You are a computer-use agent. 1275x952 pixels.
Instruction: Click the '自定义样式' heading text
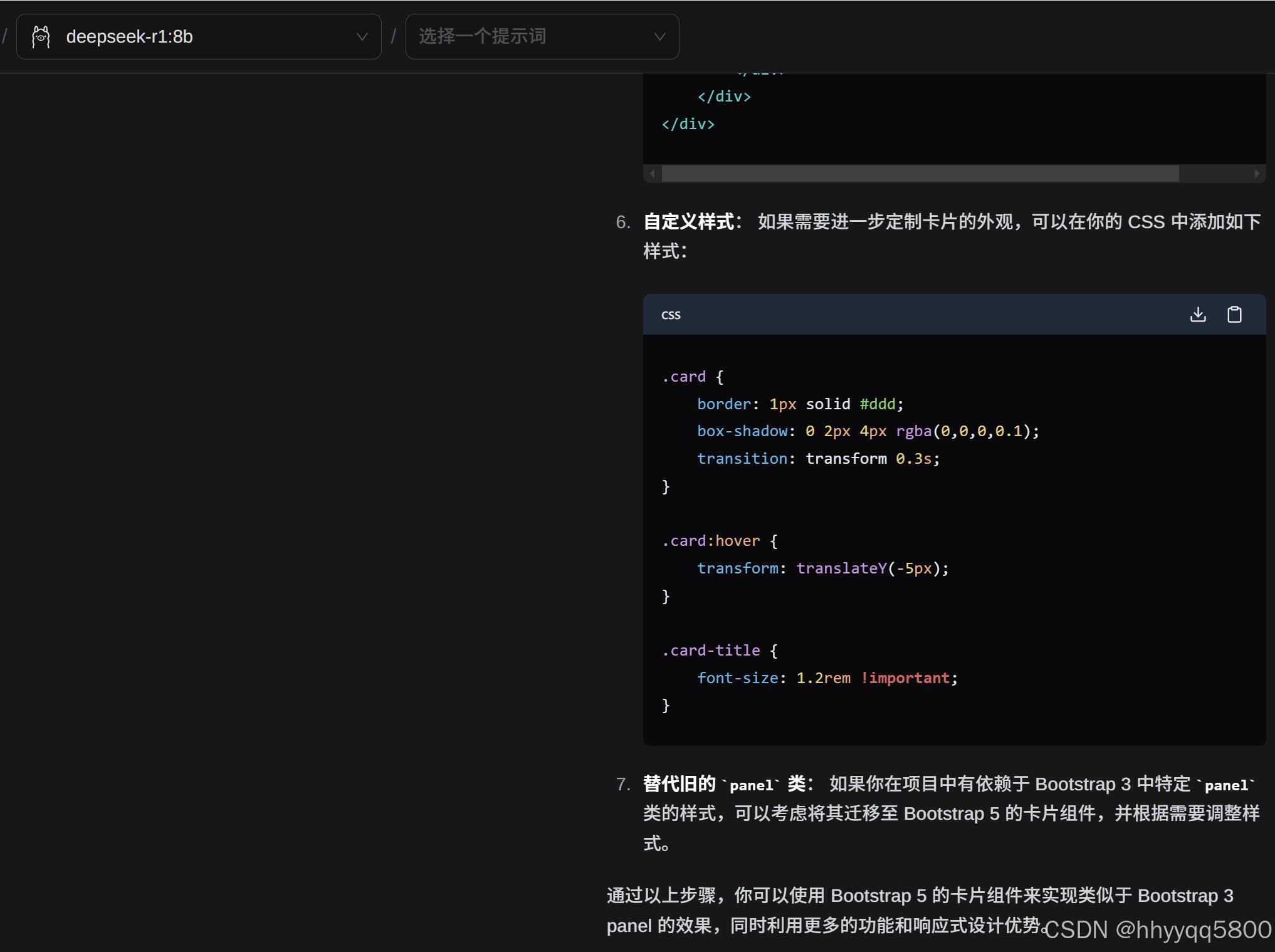click(x=689, y=222)
